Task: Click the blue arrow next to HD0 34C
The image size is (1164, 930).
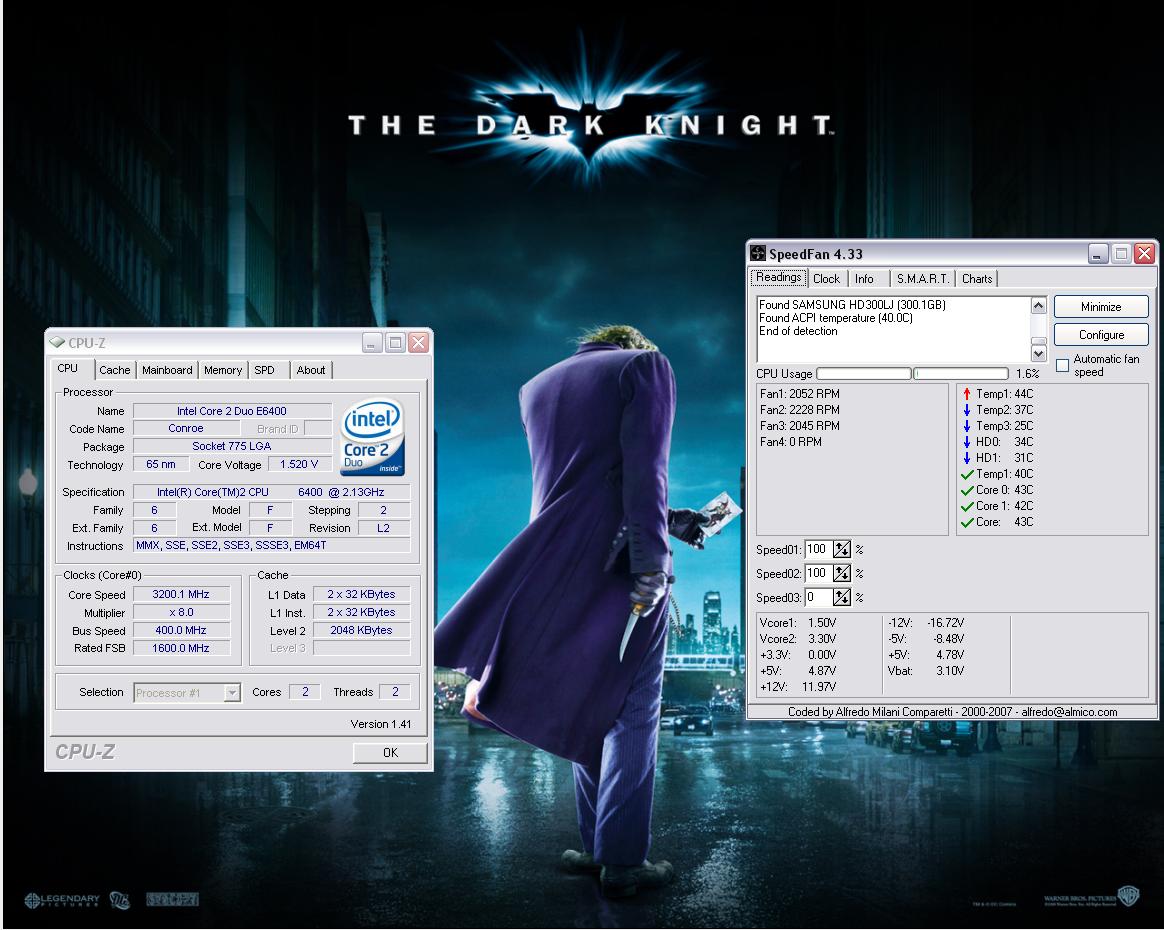Action: tap(967, 442)
